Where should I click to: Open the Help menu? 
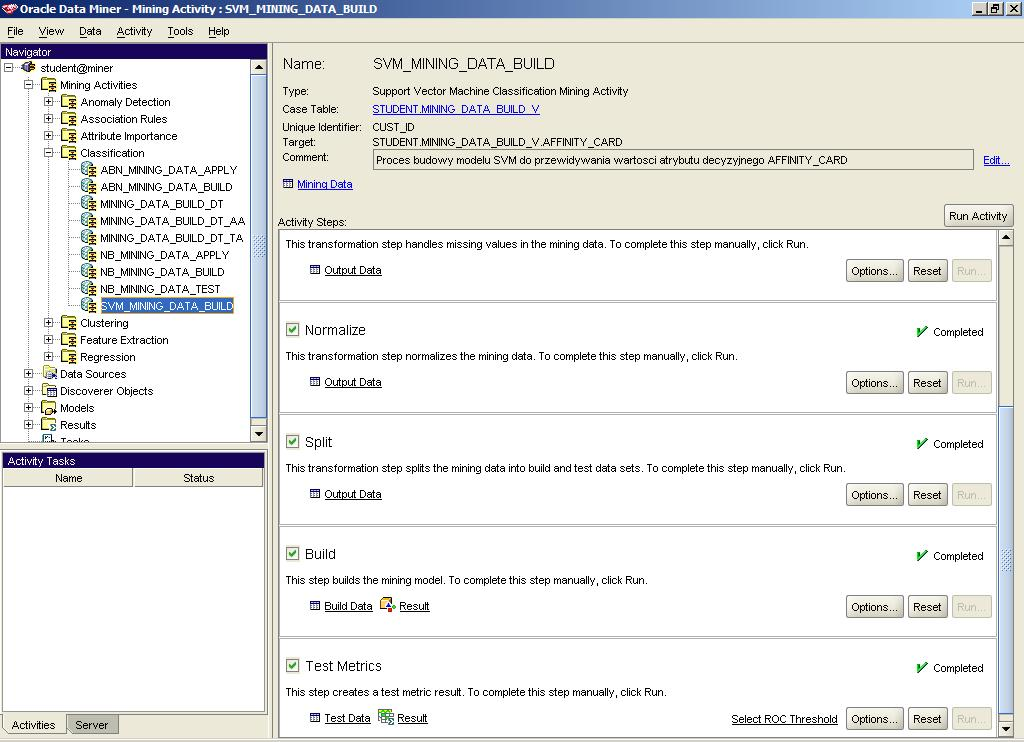coord(219,31)
